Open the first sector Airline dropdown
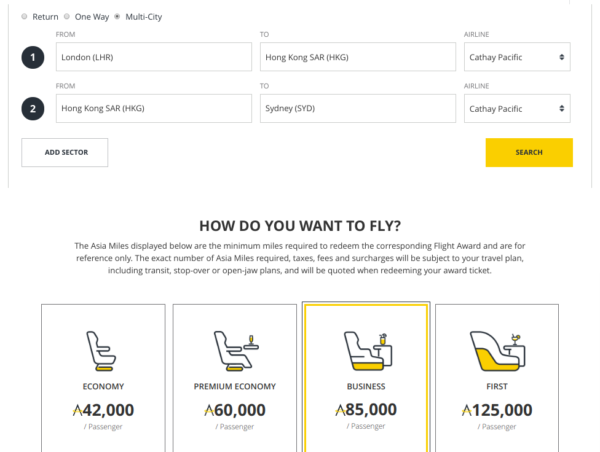The image size is (600, 452). point(517,57)
